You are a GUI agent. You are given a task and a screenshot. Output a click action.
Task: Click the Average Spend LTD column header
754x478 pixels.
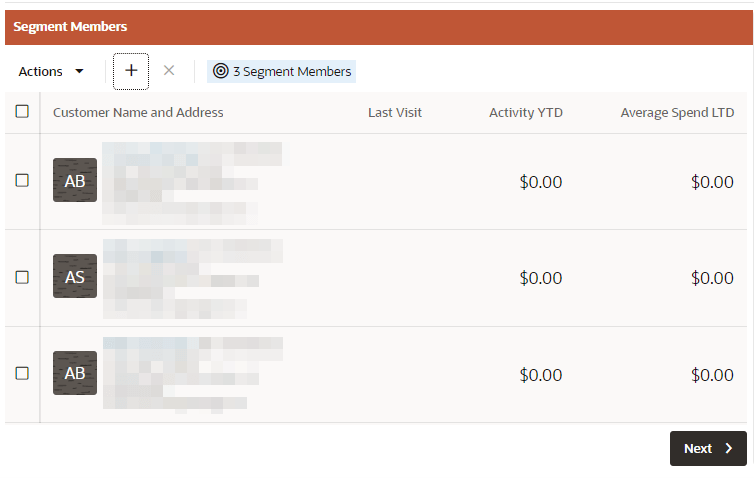[x=677, y=113]
